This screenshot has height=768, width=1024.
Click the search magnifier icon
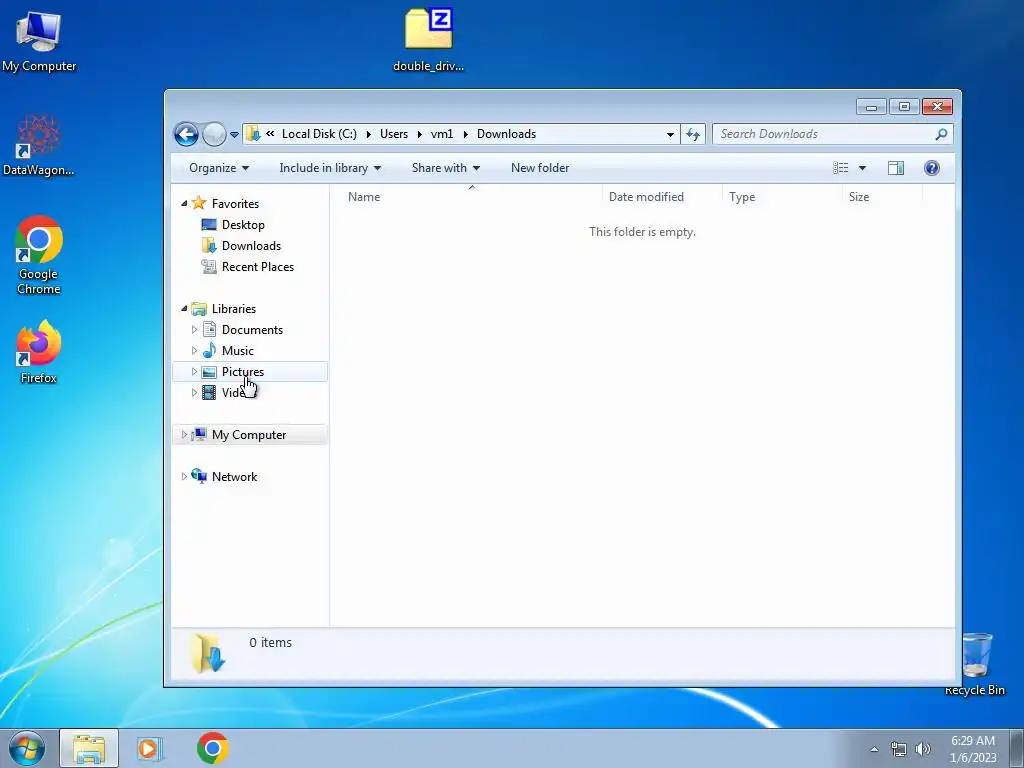(941, 134)
